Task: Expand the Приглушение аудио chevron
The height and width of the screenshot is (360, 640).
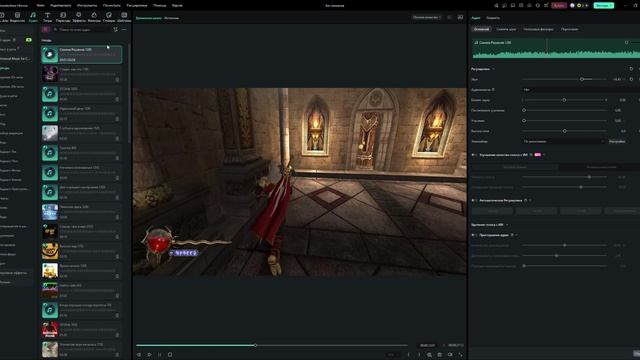Action: point(517,235)
